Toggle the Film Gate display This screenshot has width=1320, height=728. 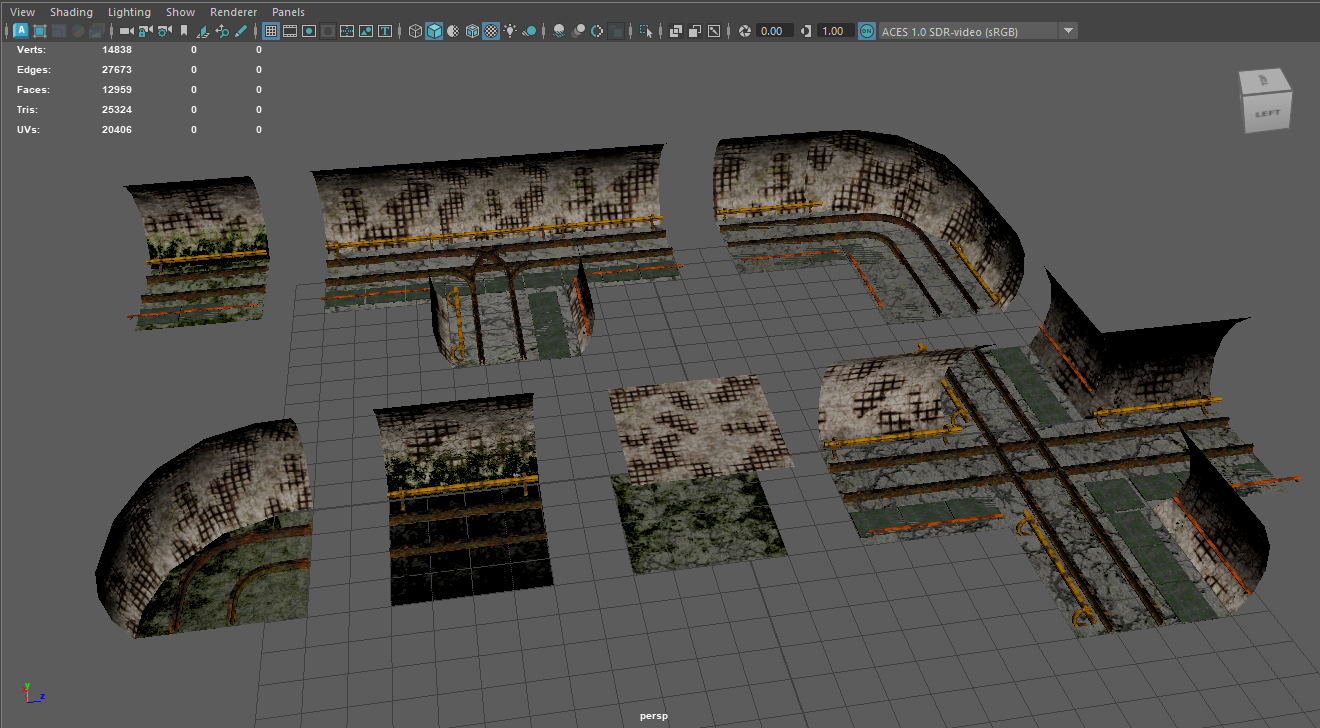[x=290, y=31]
